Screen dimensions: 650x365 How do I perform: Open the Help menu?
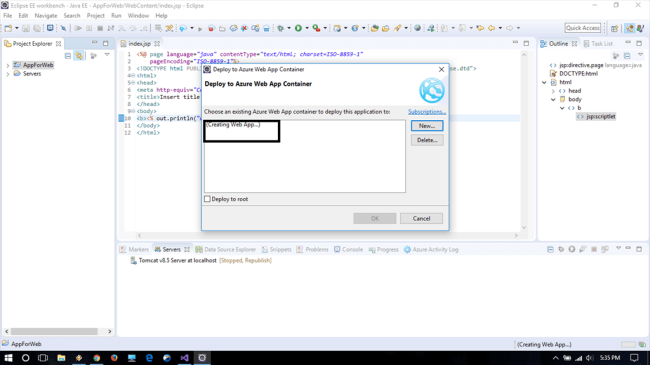click(161, 16)
